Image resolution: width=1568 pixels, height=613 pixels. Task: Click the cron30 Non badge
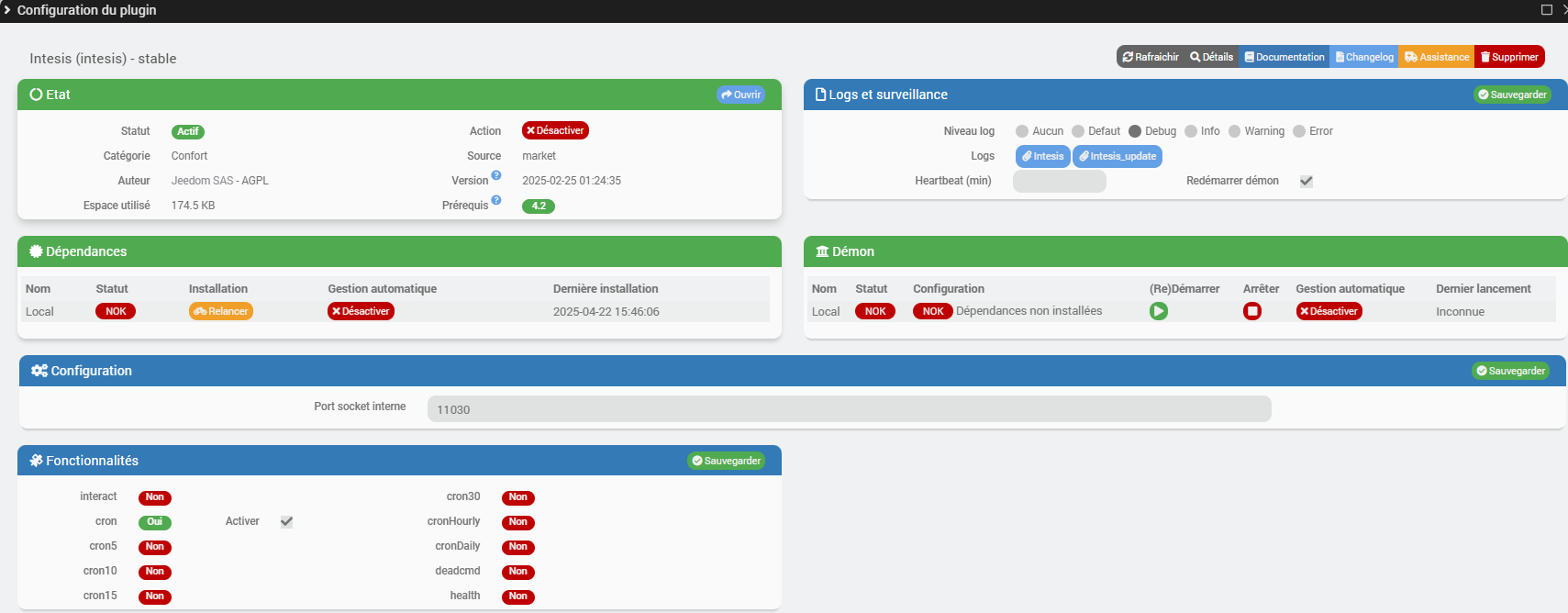click(518, 497)
